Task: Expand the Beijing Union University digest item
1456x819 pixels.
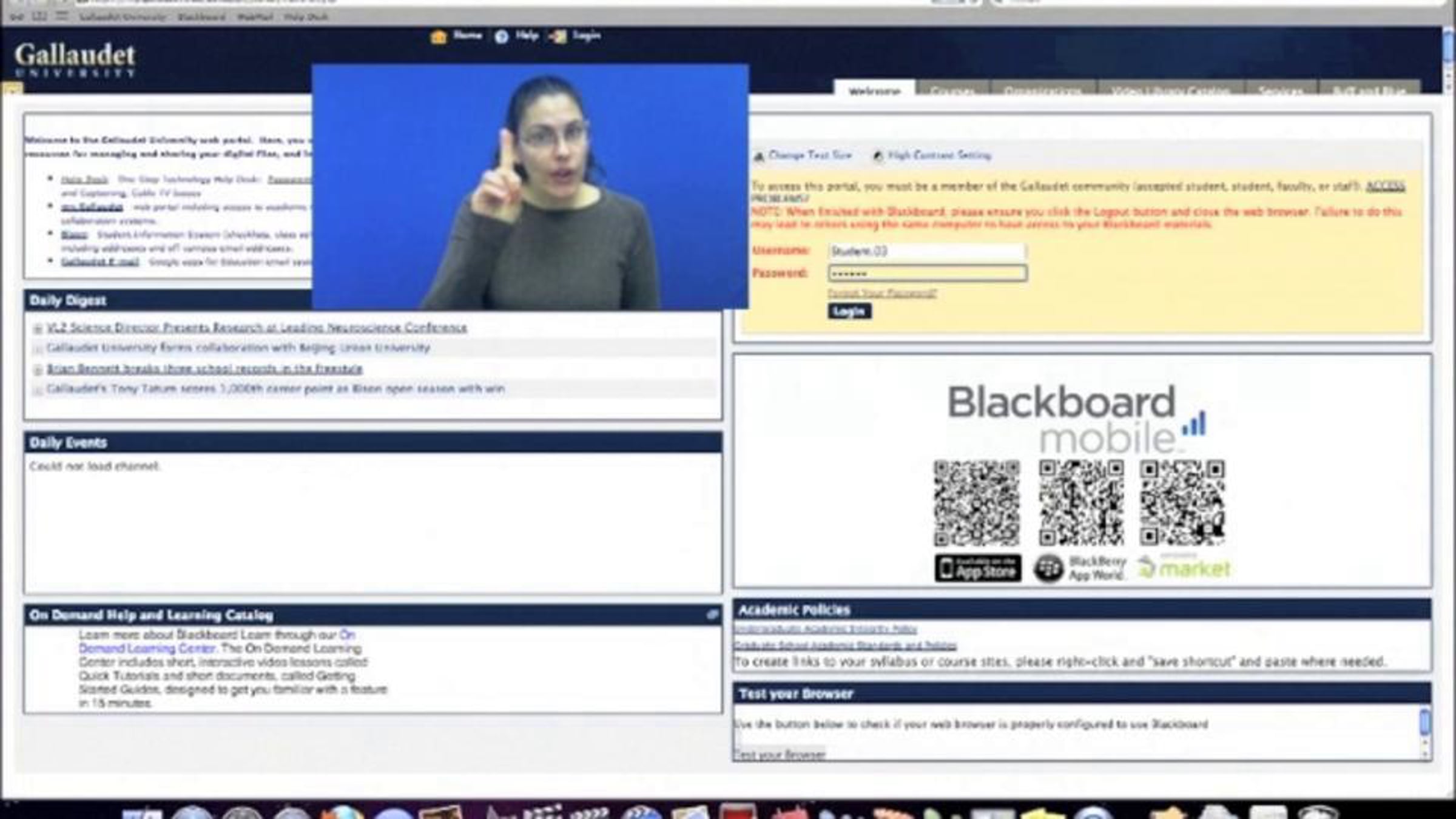Action: [38, 349]
